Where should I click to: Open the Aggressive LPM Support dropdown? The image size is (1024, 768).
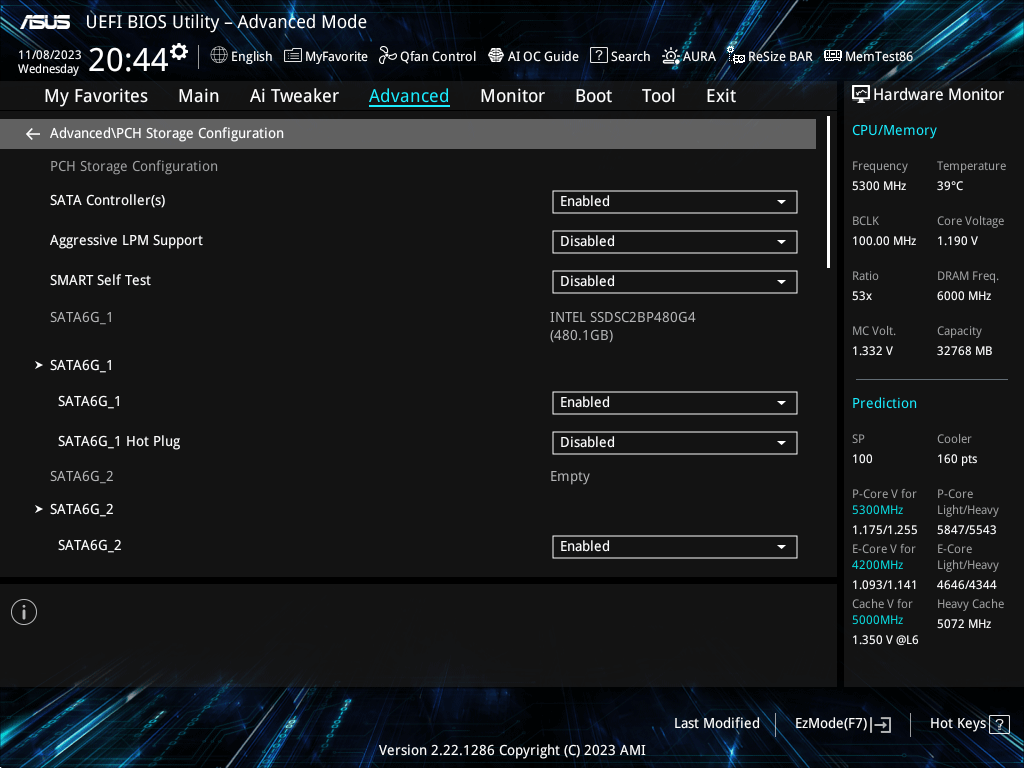click(675, 242)
